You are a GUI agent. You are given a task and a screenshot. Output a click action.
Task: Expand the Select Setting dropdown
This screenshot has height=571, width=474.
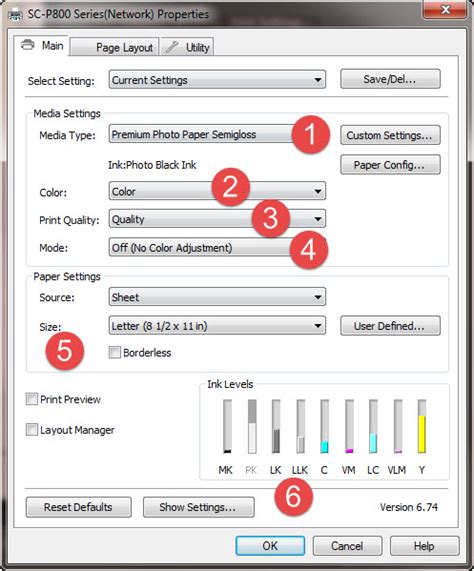coord(217,80)
